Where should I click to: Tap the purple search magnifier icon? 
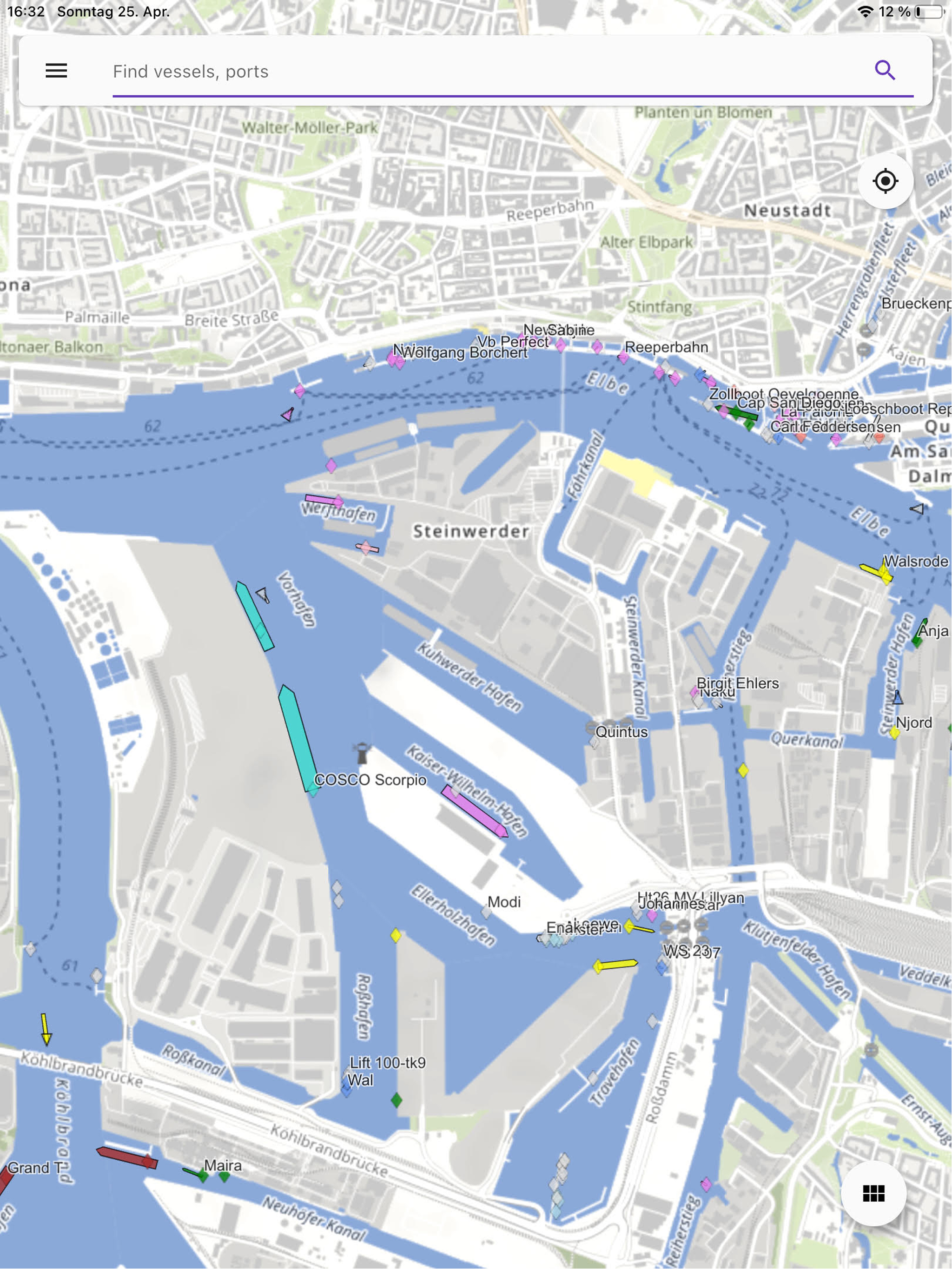885,71
